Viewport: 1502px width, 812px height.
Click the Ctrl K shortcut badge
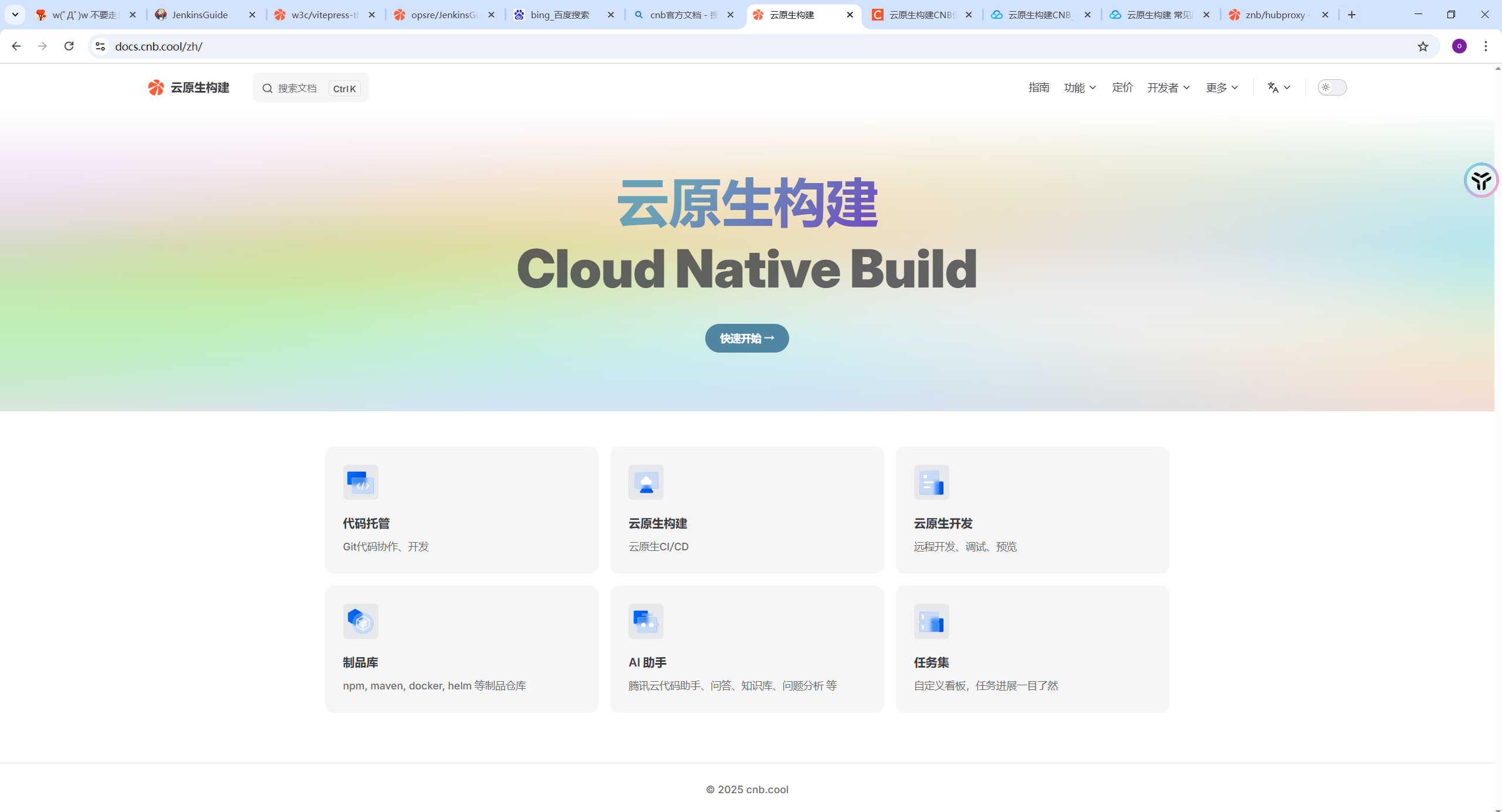coord(344,89)
